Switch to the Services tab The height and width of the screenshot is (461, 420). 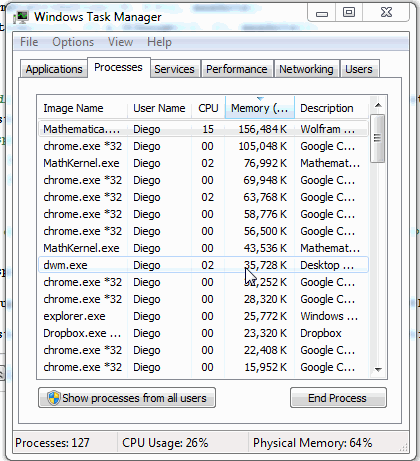(174, 69)
